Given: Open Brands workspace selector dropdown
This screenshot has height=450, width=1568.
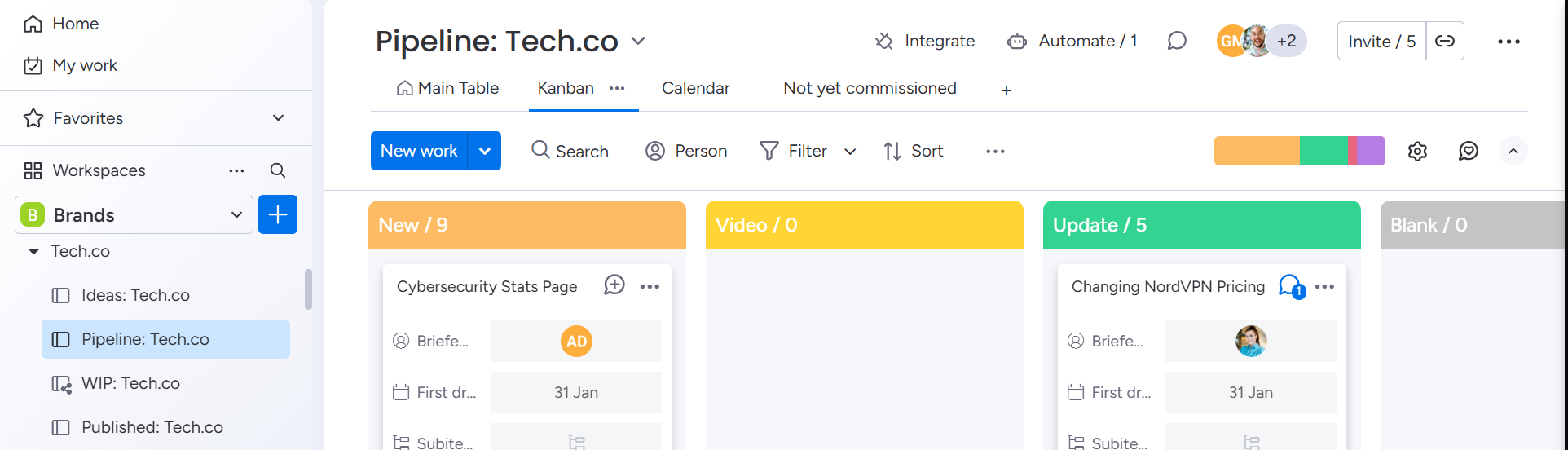Looking at the screenshot, I should [x=236, y=215].
